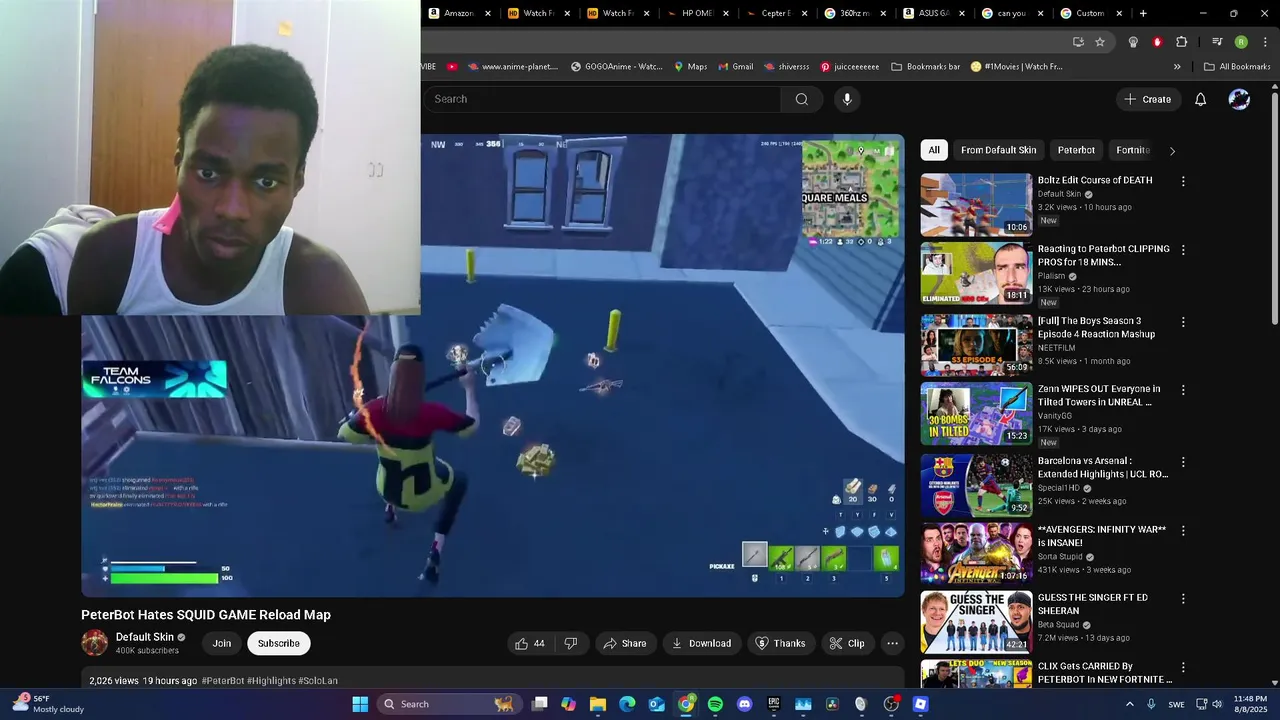This screenshot has height=720, width=1280.
Task: Open the Windows Start menu
Action: [360, 704]
